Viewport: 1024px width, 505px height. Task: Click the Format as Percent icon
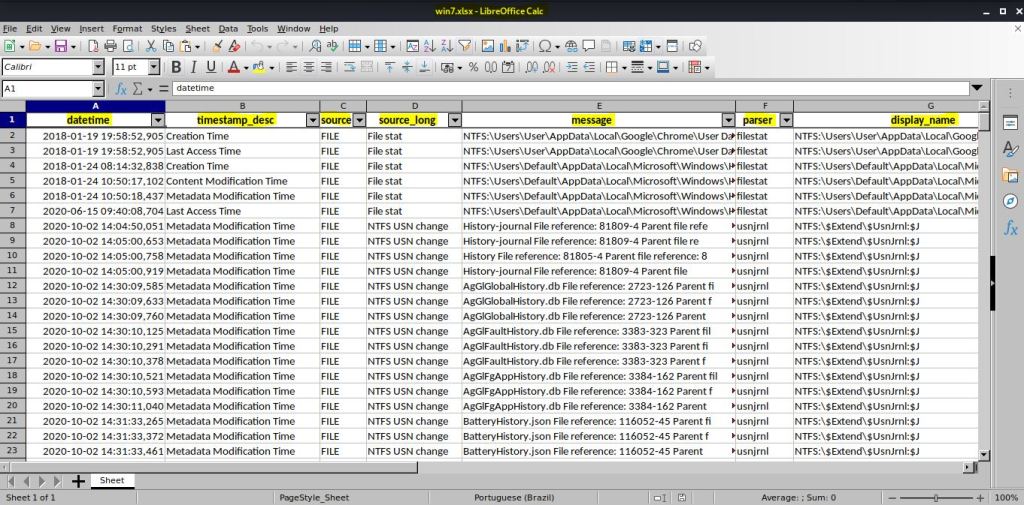pos(474,67)
